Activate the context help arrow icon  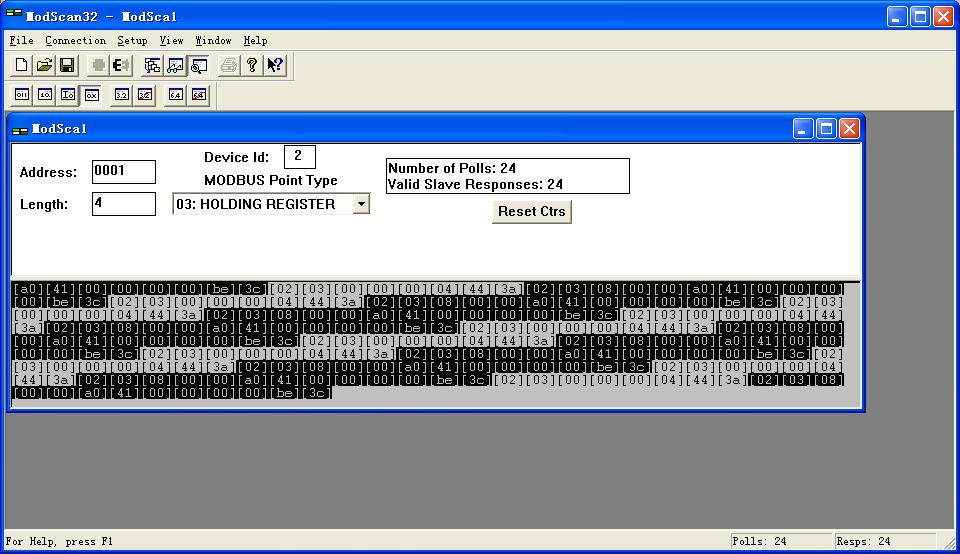(x=275, y=65)
